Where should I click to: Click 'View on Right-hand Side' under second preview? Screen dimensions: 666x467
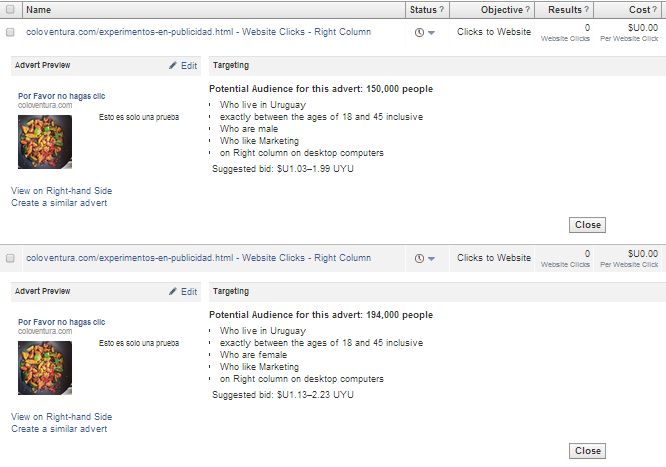(61, 417)
